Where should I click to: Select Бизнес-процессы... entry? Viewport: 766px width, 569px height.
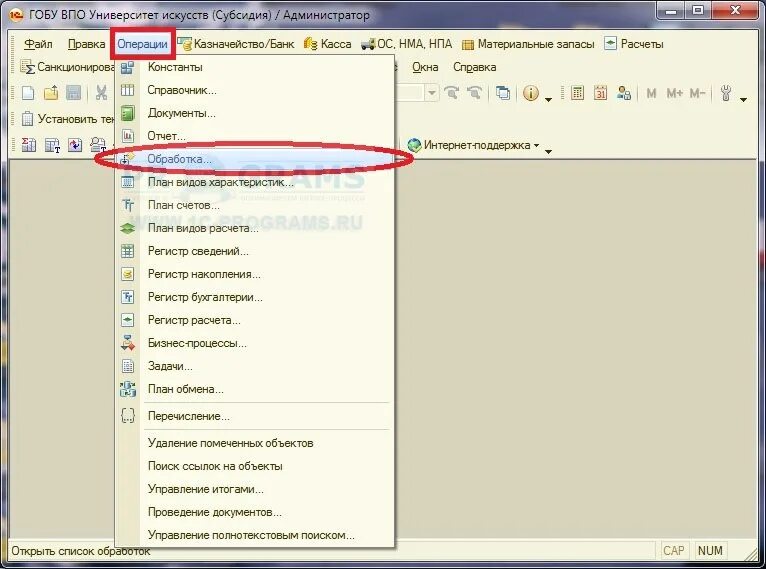[x=255, y=343]
